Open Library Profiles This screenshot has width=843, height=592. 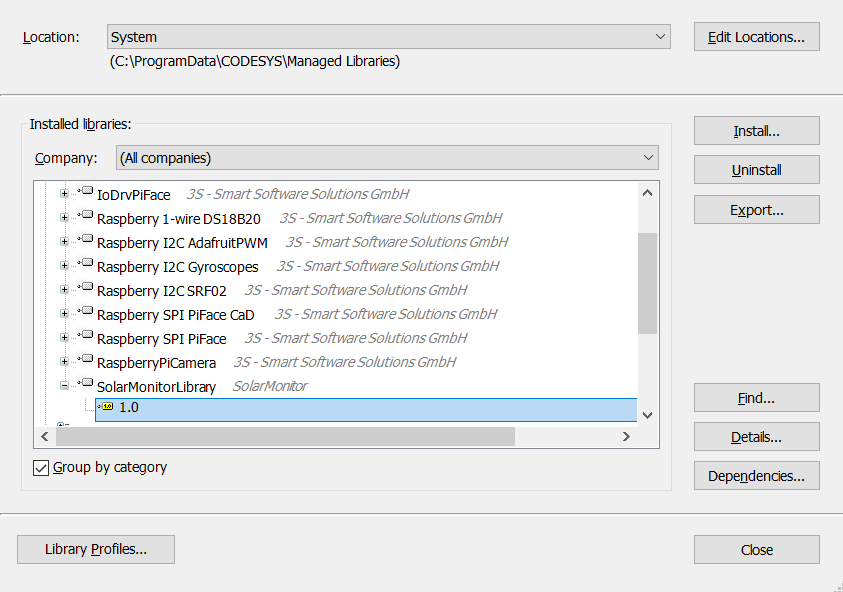(96, 549)
